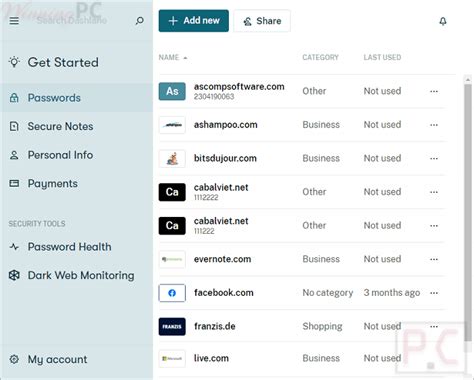Click the Get Started lightbulb icon
The width and height of the screenshot is (474, 380).
(x=14, y=62)
